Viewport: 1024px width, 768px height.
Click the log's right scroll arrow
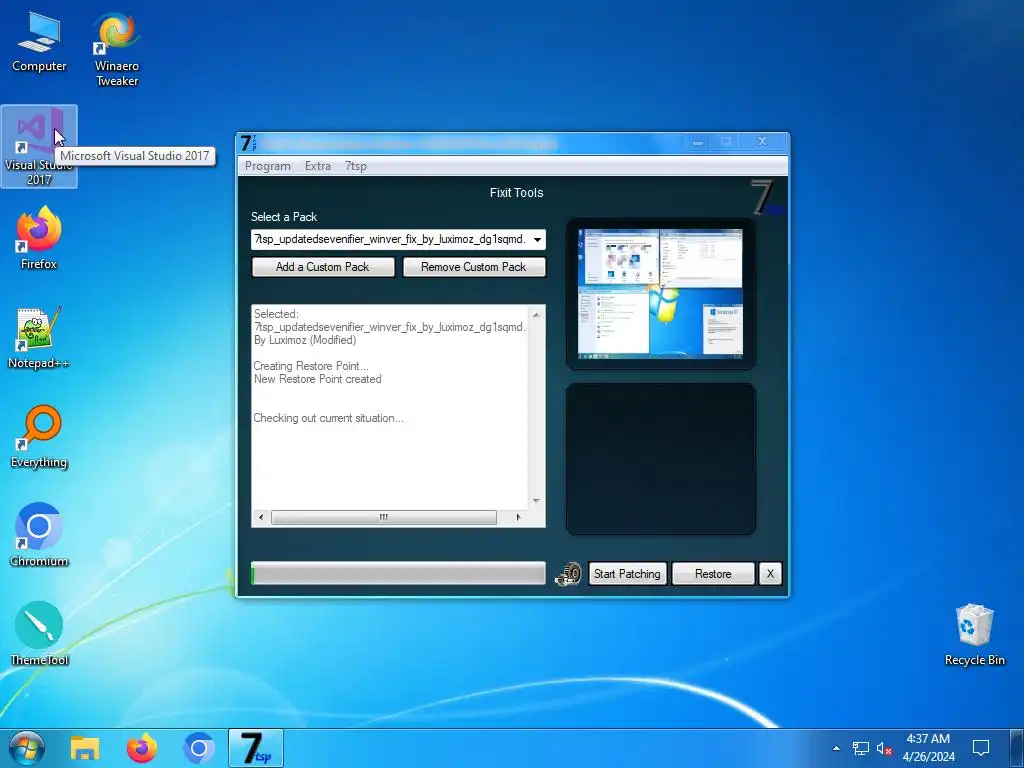[x=519, y=517]
